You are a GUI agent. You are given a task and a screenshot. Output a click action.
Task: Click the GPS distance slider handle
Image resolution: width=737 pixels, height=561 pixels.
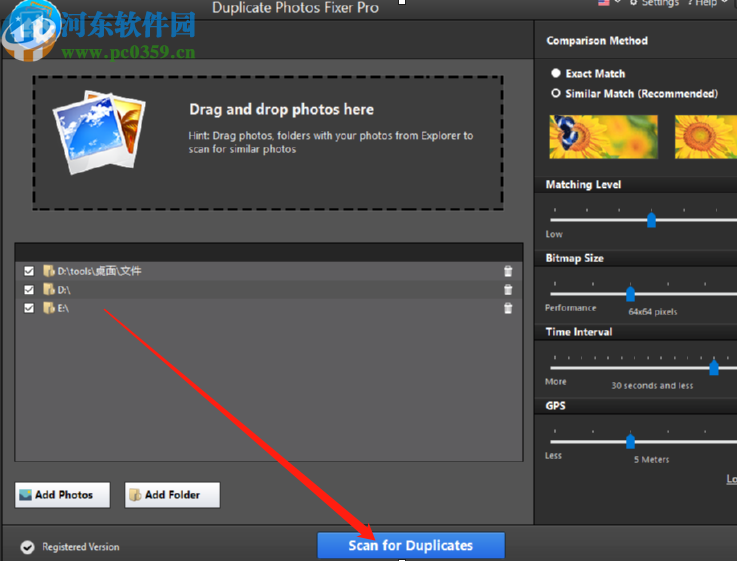(630, 441)
